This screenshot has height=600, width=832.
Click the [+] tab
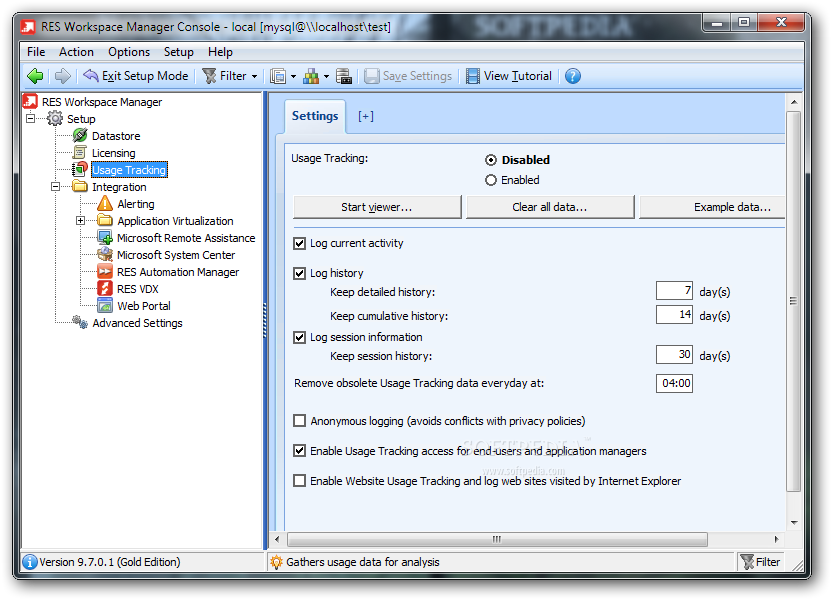366,116
